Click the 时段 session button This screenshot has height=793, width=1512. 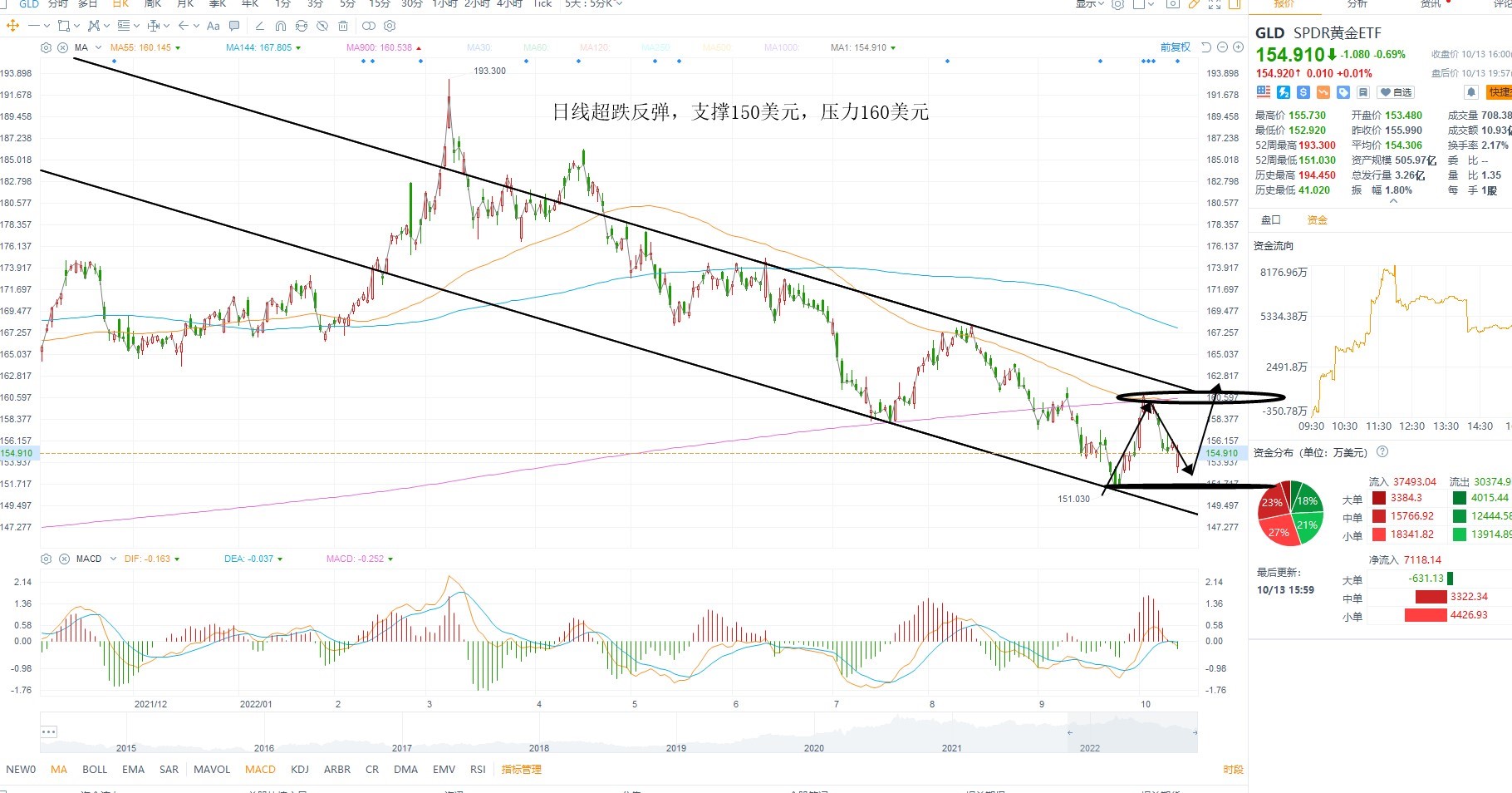click(1233, 770)
